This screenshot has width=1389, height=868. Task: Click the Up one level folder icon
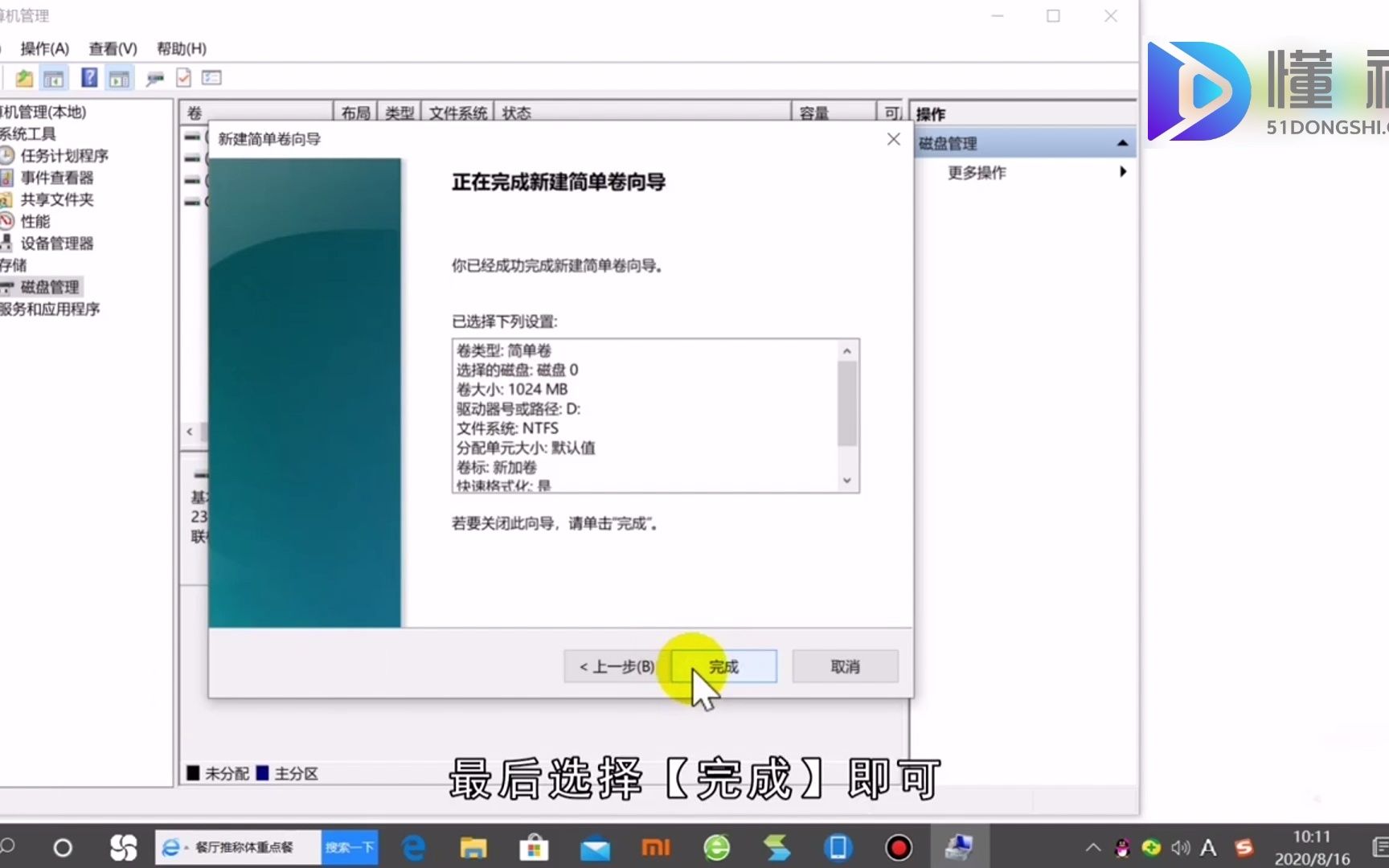[x=24, y=78]
